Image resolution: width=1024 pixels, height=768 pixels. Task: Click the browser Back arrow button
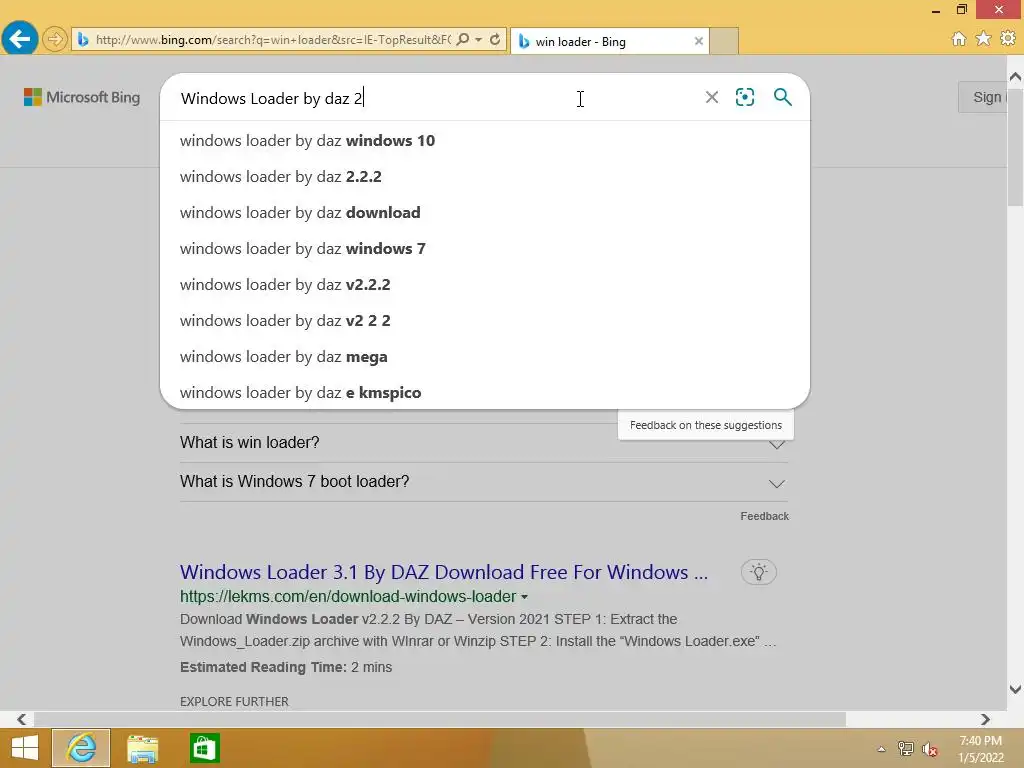click(20, 39)
